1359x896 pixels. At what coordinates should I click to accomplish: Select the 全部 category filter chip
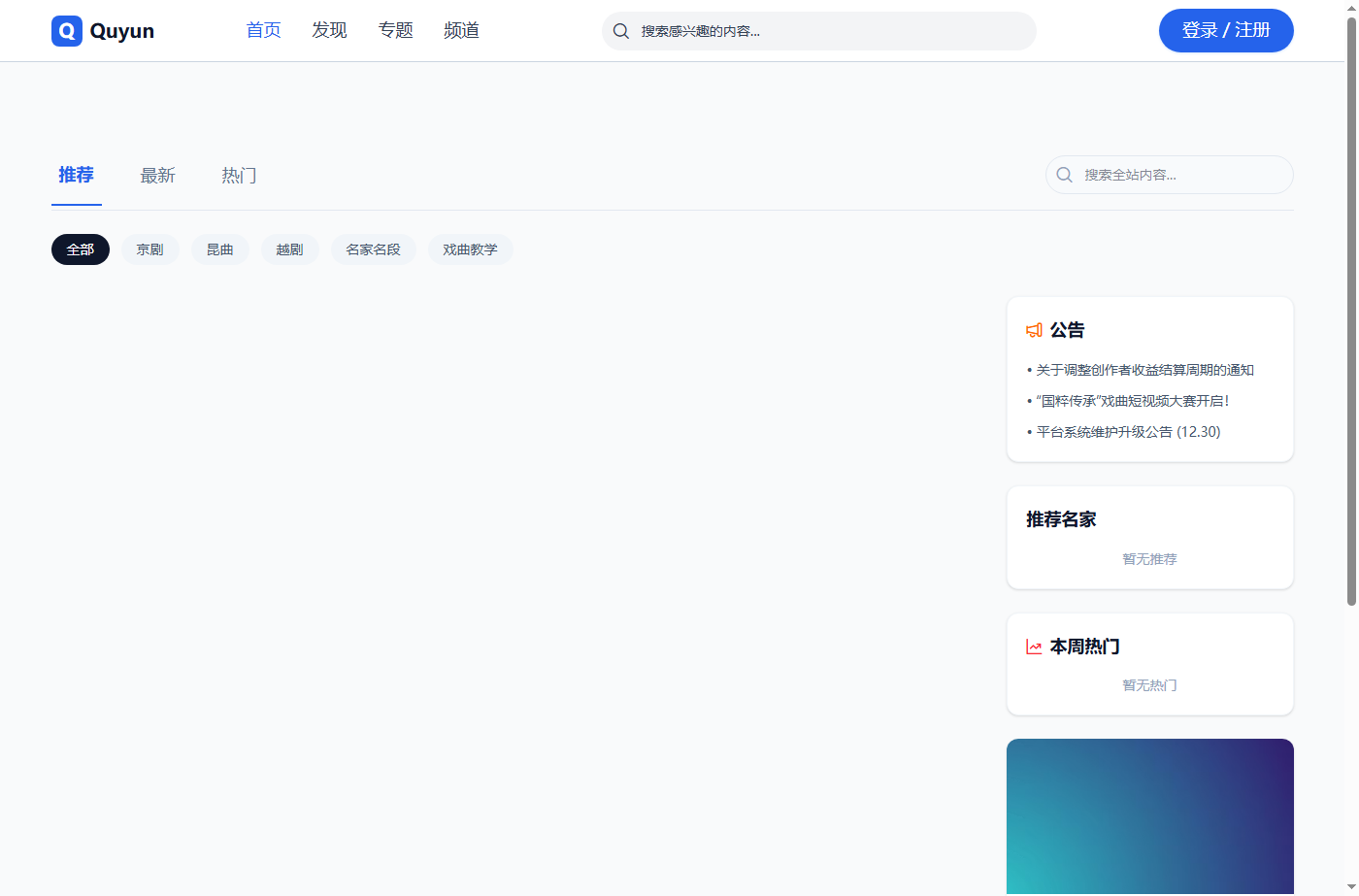tap(81, 249)
